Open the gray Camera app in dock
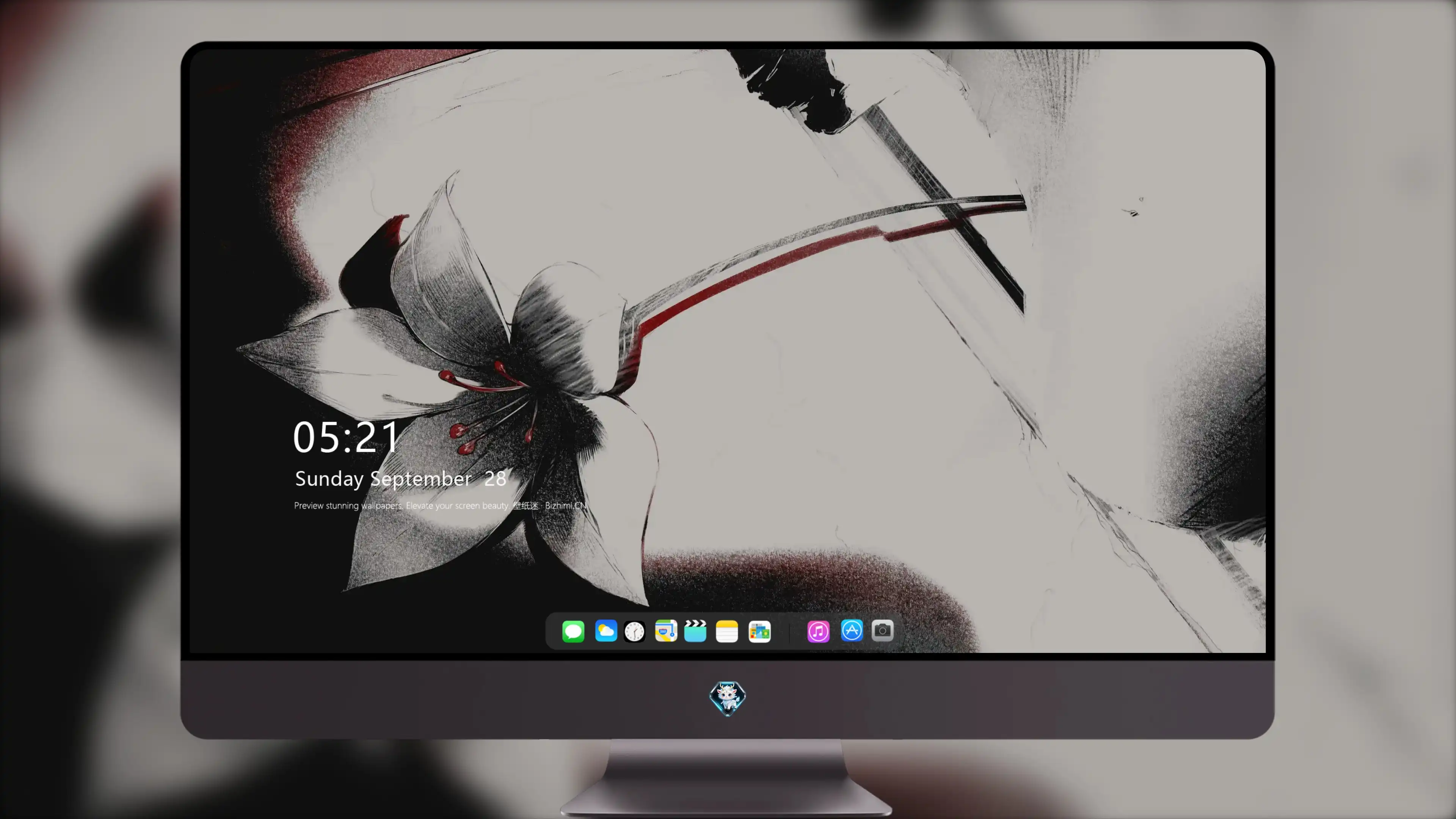Screen dimensions: 1456x819 tap(882, 630)
